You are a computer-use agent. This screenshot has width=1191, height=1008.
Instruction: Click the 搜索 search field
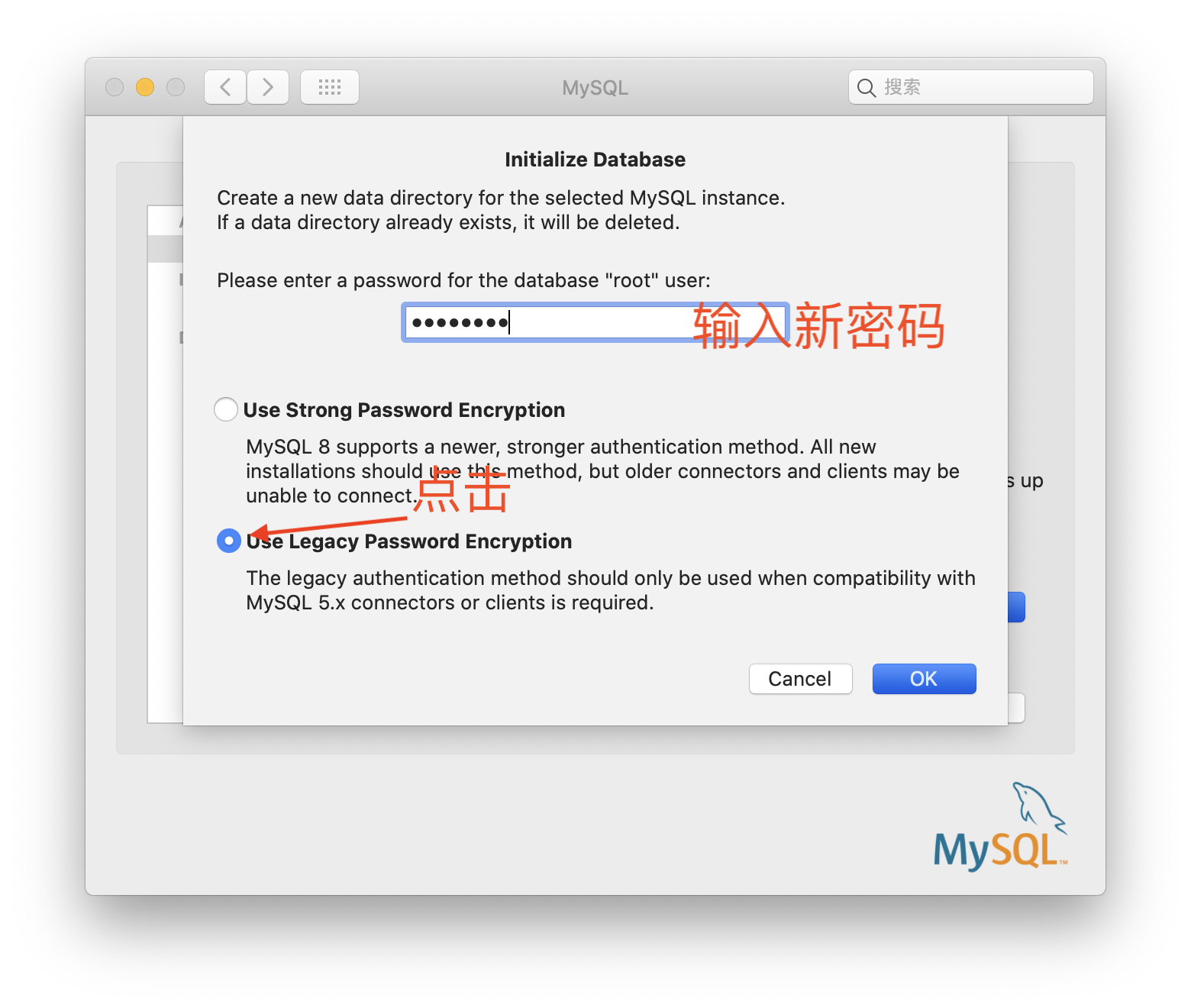[x=971, y=87]
